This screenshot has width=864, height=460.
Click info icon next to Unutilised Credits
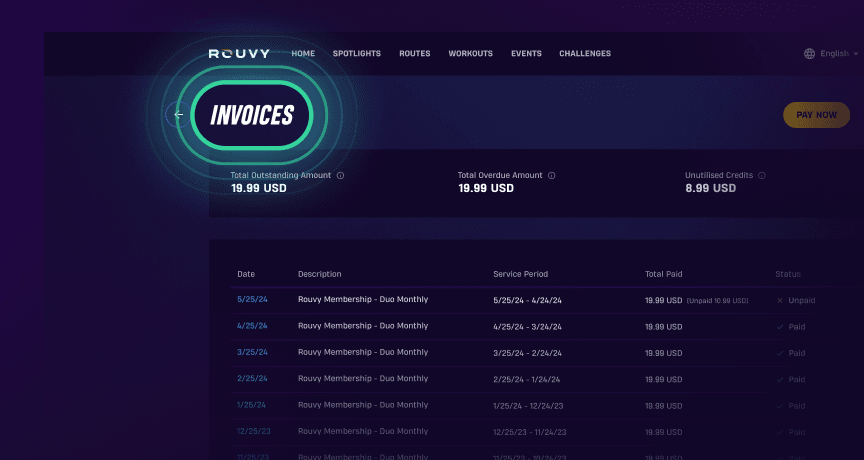coord(762,176)
